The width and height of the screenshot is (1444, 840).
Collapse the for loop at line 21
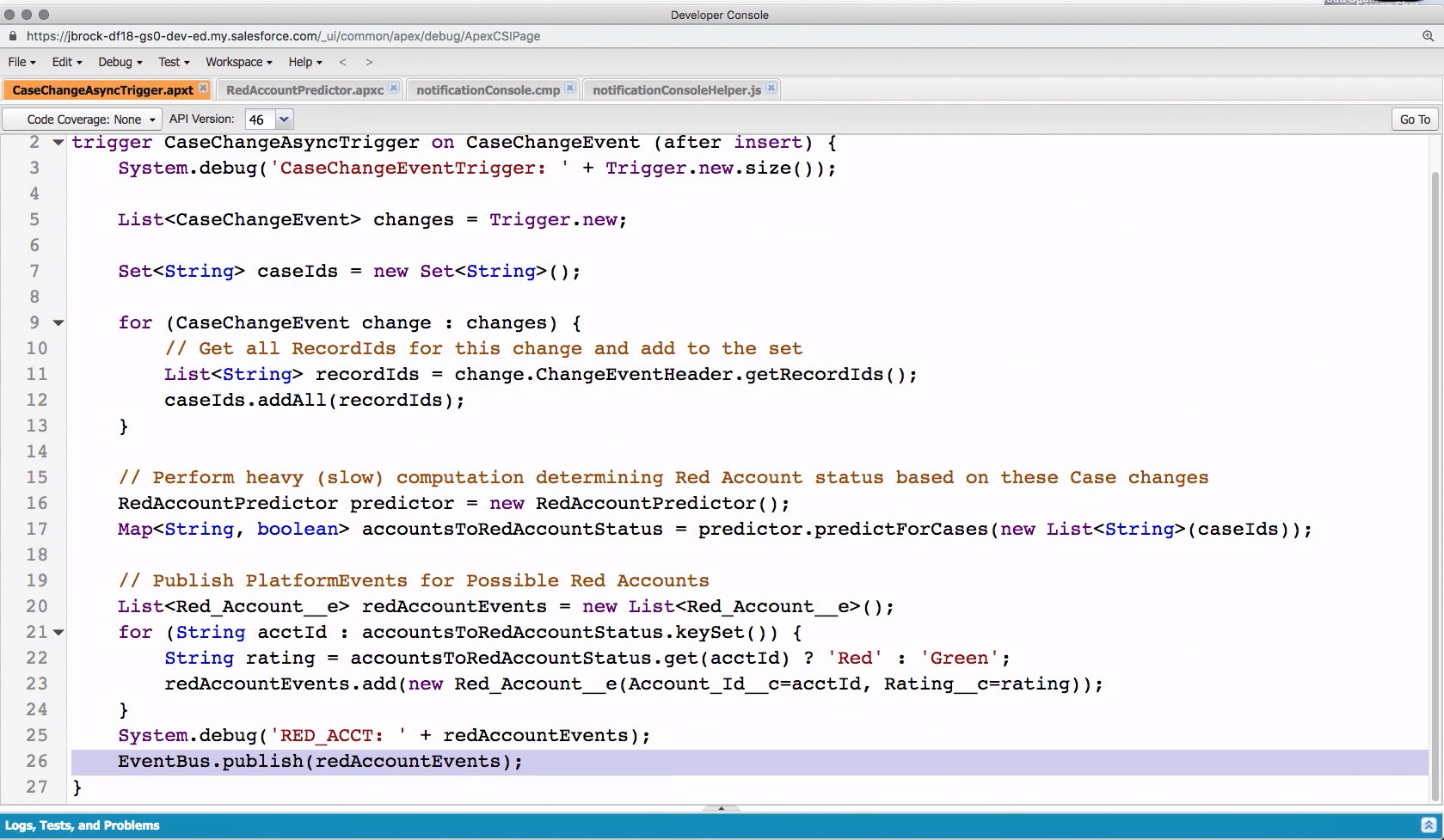pos(58,632)
